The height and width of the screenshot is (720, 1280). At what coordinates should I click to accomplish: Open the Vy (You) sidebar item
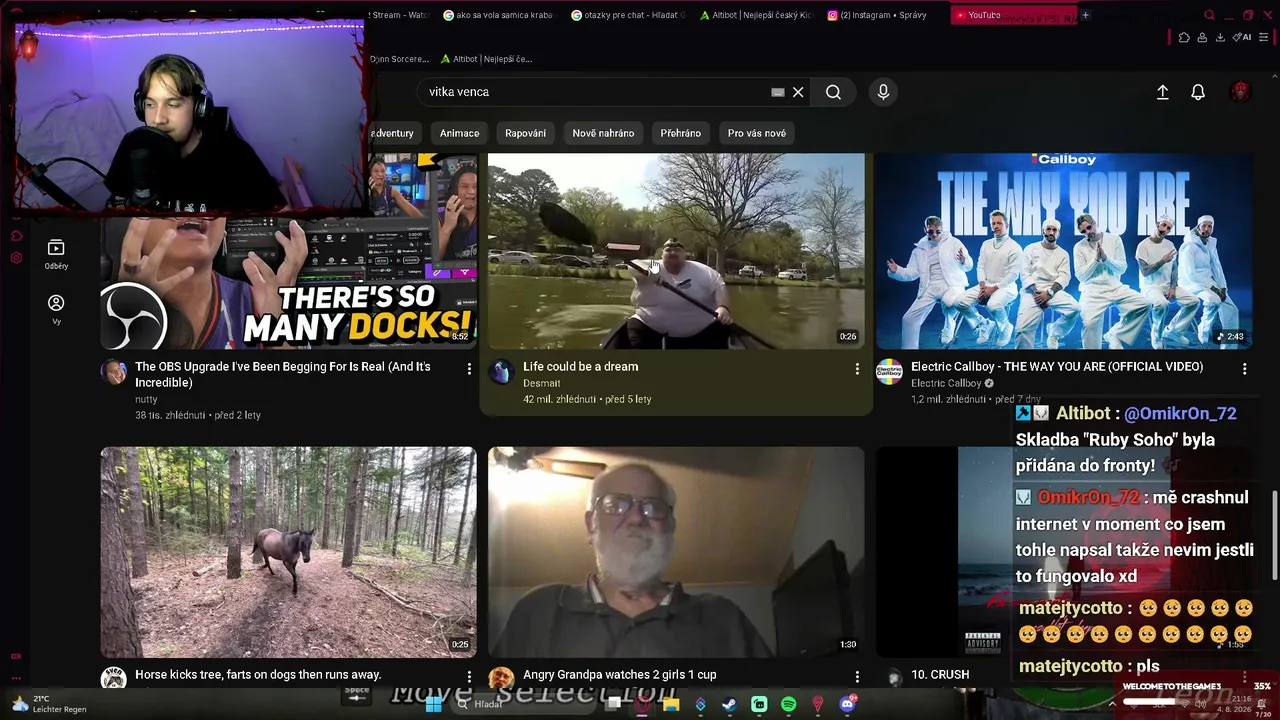56,309
